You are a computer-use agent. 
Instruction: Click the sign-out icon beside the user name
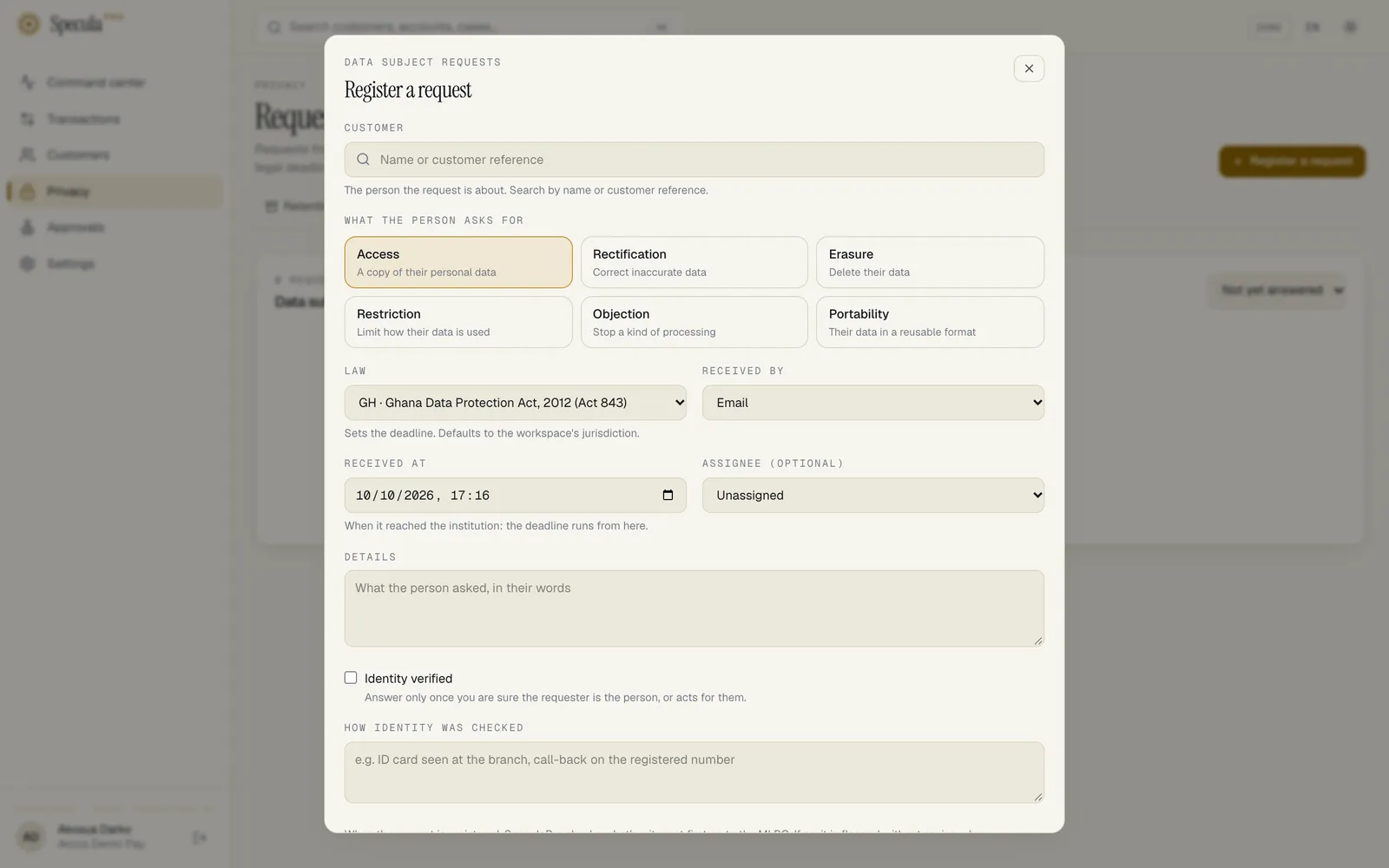[x=200, y=838]
